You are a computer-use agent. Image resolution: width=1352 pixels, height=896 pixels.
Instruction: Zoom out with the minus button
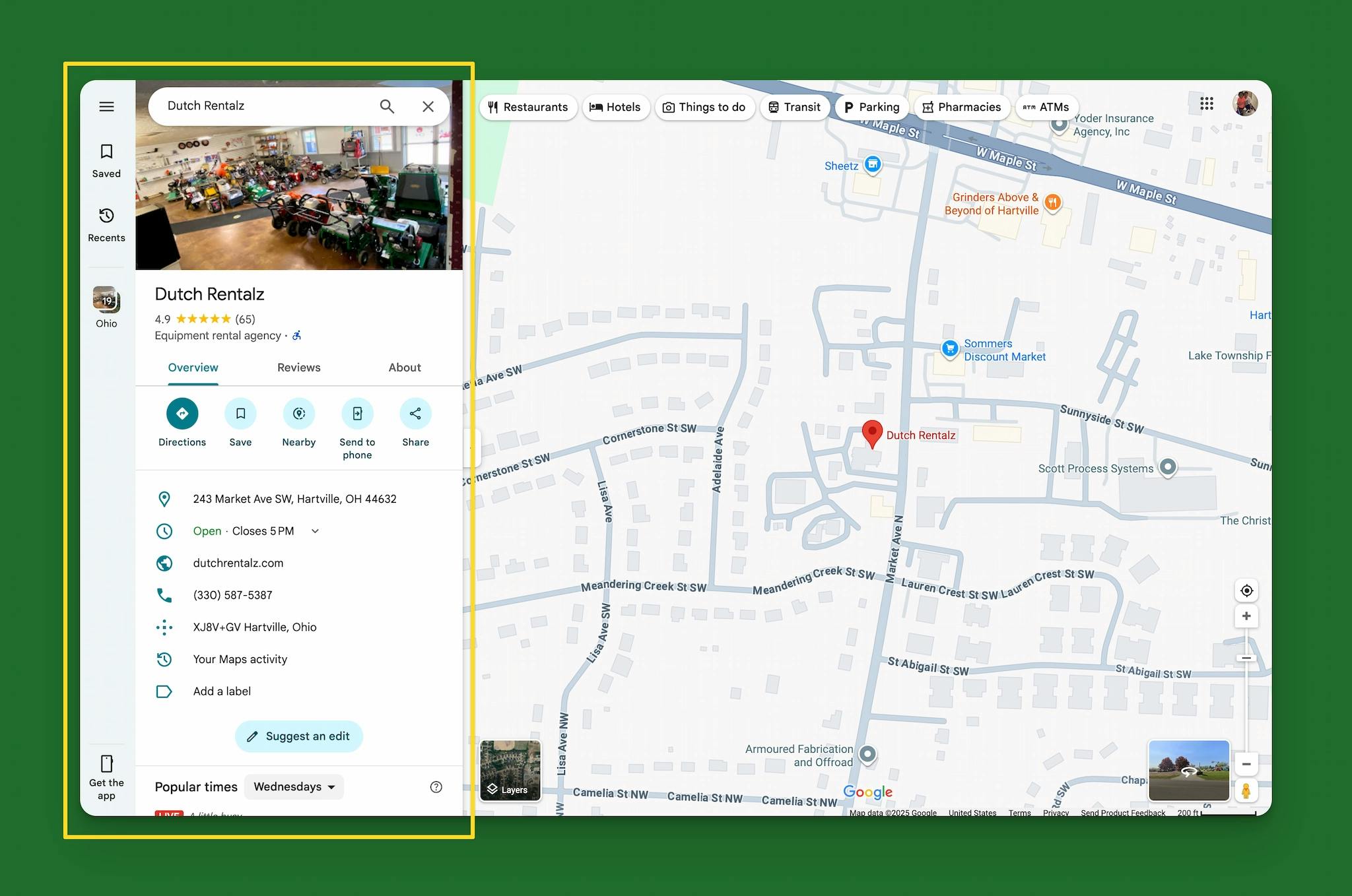coord(1246,764)
